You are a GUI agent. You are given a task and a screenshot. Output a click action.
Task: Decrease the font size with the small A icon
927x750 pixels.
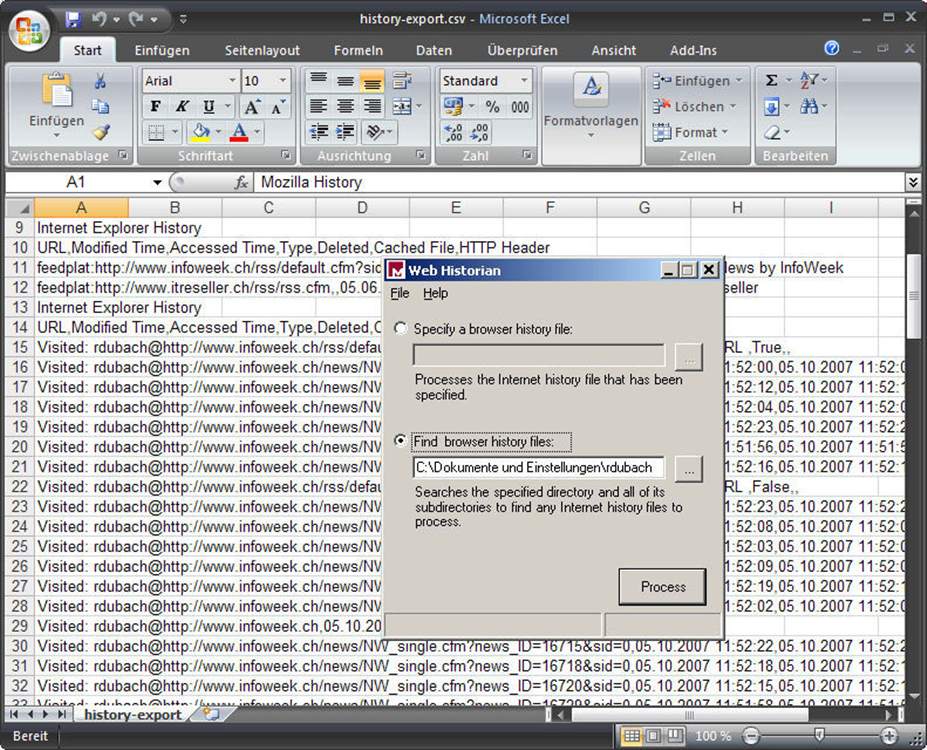[x=277, y=107]
